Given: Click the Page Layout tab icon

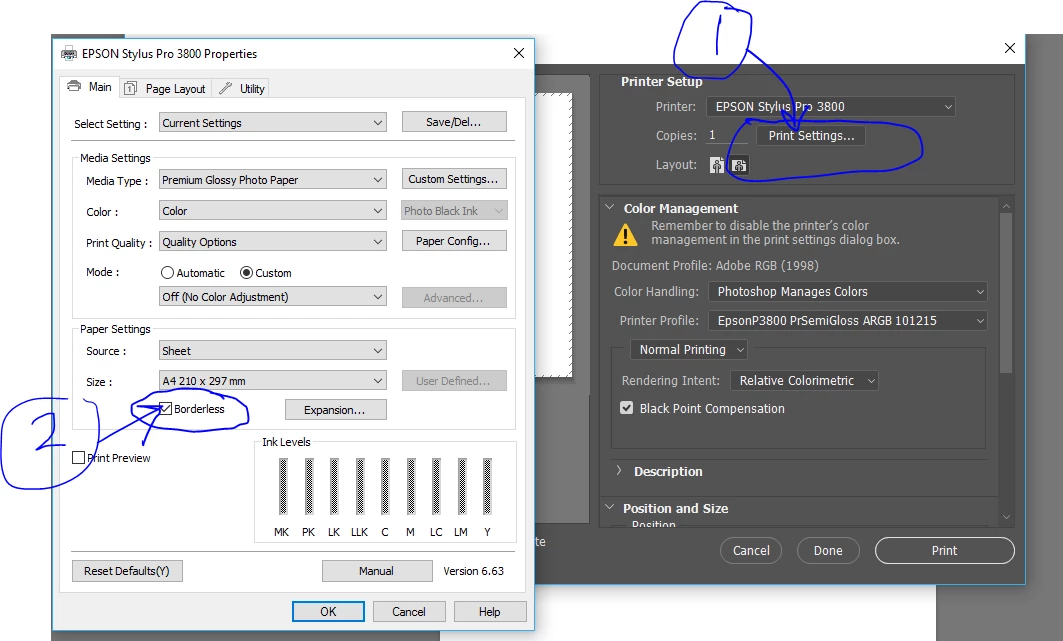Looking at the screenshot, I should [131, 88].
